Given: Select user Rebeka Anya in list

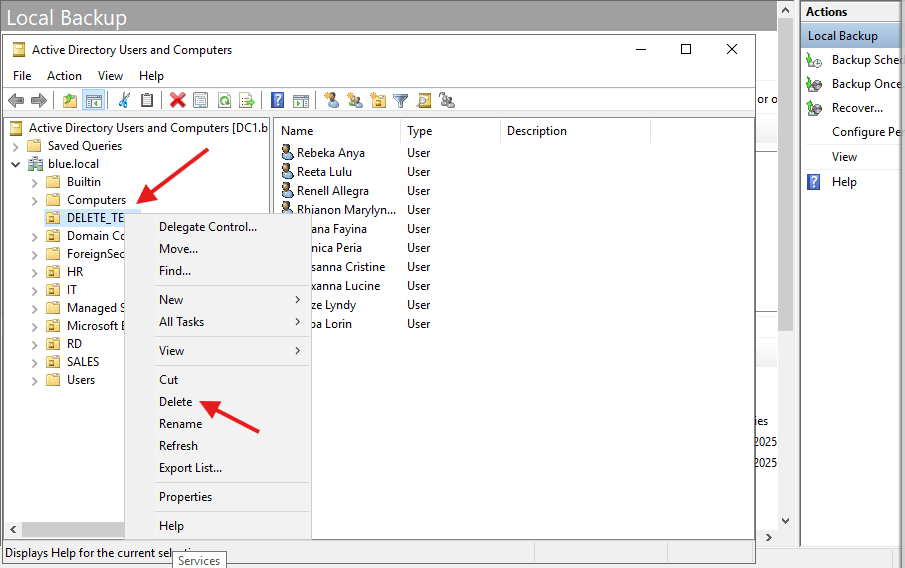Looking at the screenshot, I should pos(330,153).
